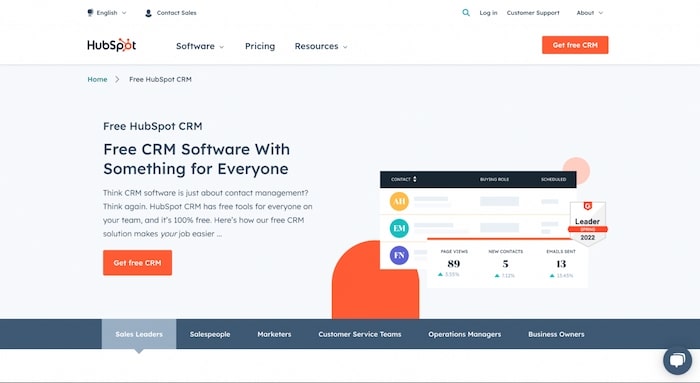Image resolution: width=700 pixels, height=383 pixels.
Task: Switch to the Salespeople tab
Action: tap(210, 334)
